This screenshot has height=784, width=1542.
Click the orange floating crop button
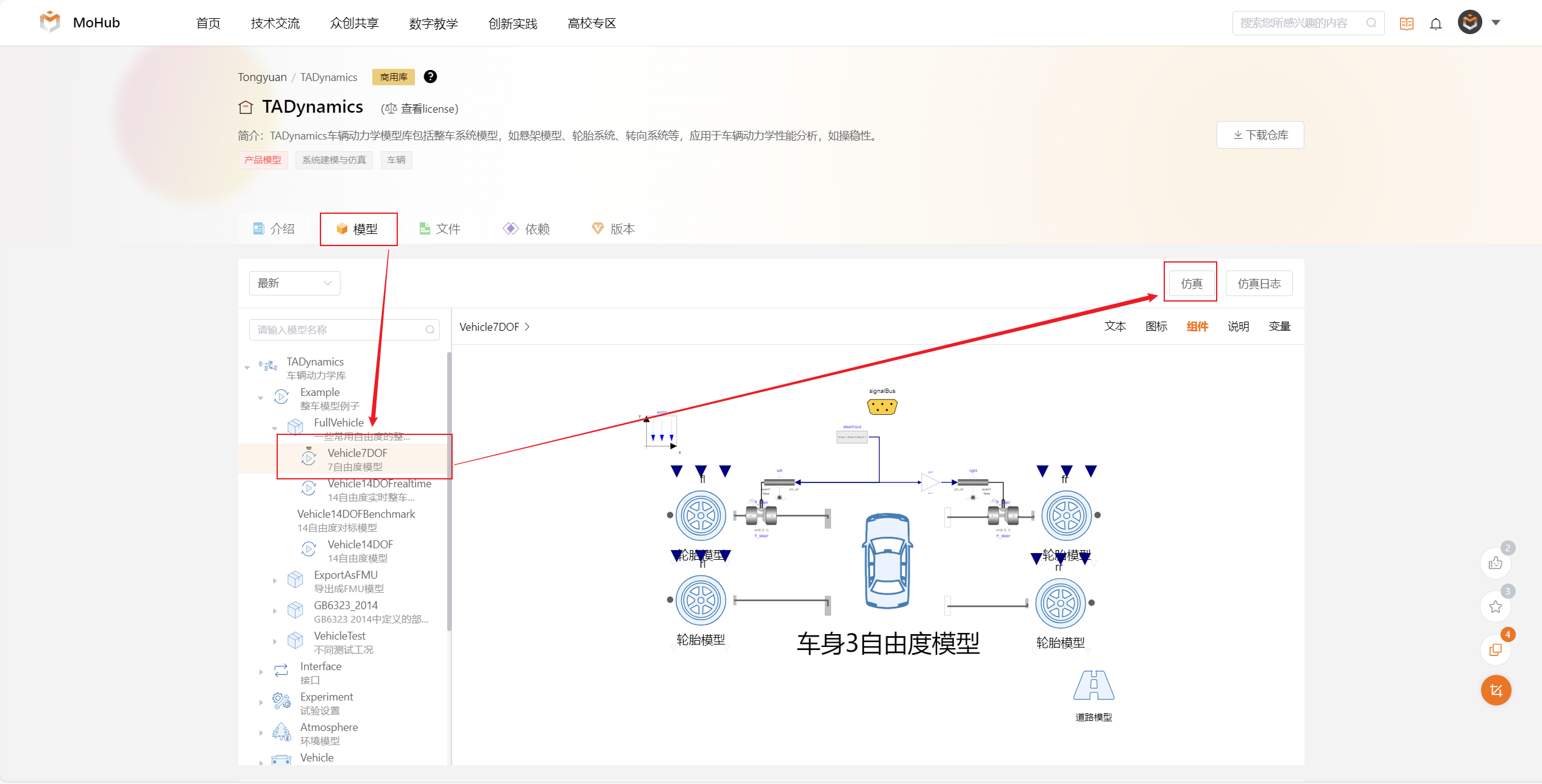1496,690
